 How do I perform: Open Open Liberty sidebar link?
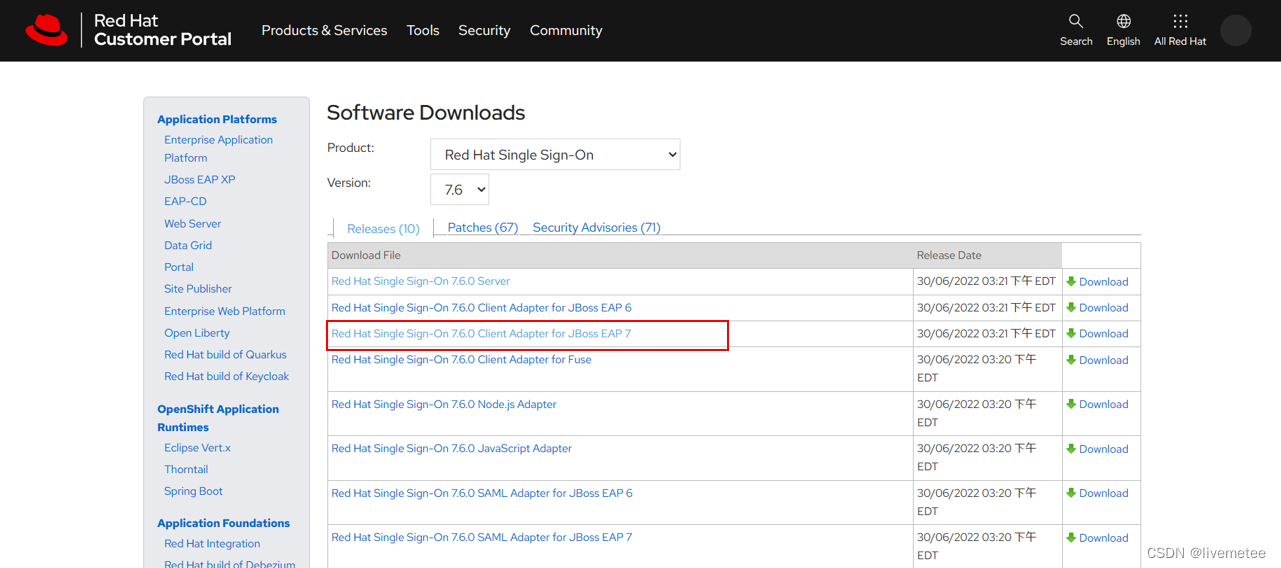point(197,333)
